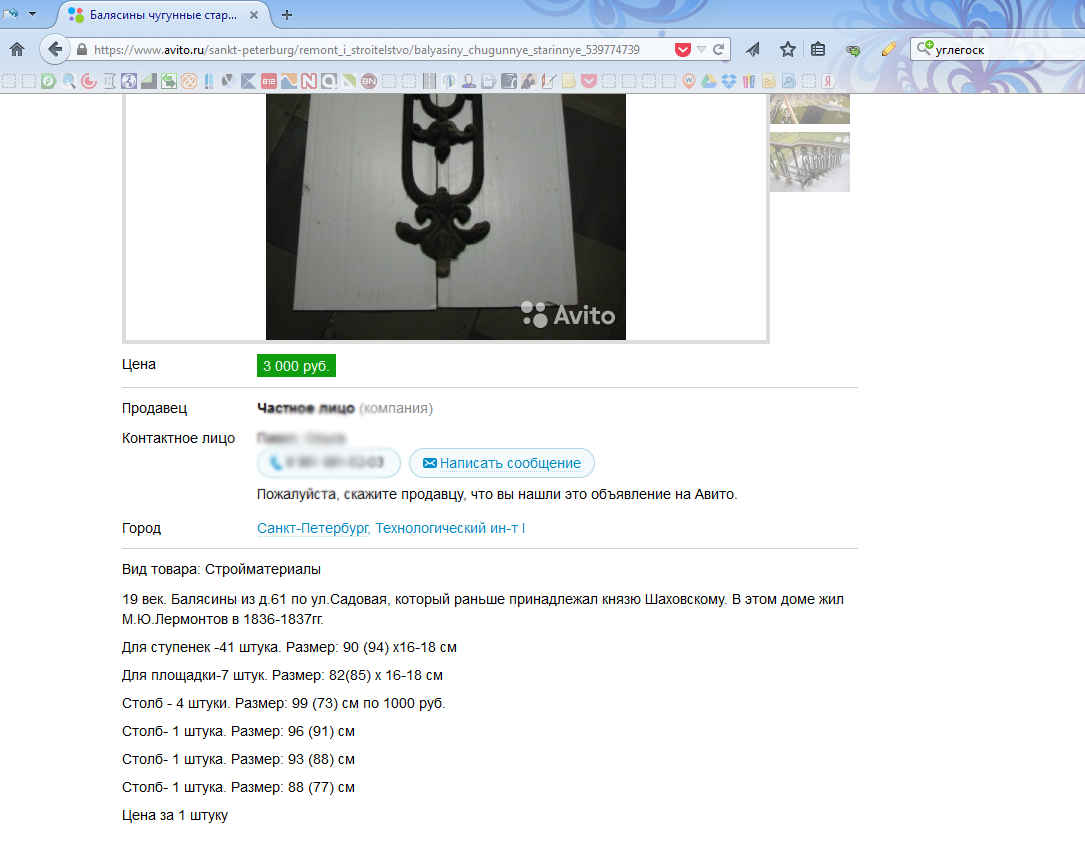Viewport: 1085px width, 845px height.
Task: Click the Столб- 1 штука 96 (91) см line
Action: 238,732
